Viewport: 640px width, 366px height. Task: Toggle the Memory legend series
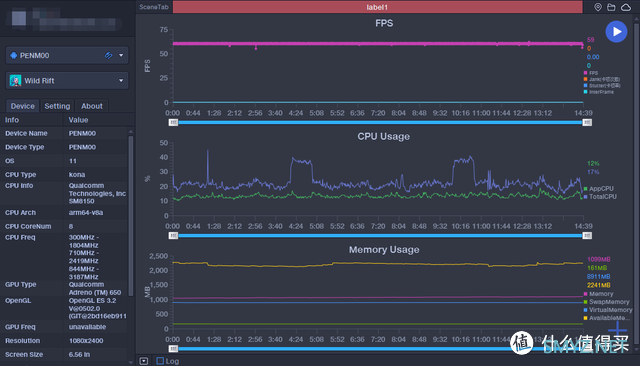(x=599, y=294)
